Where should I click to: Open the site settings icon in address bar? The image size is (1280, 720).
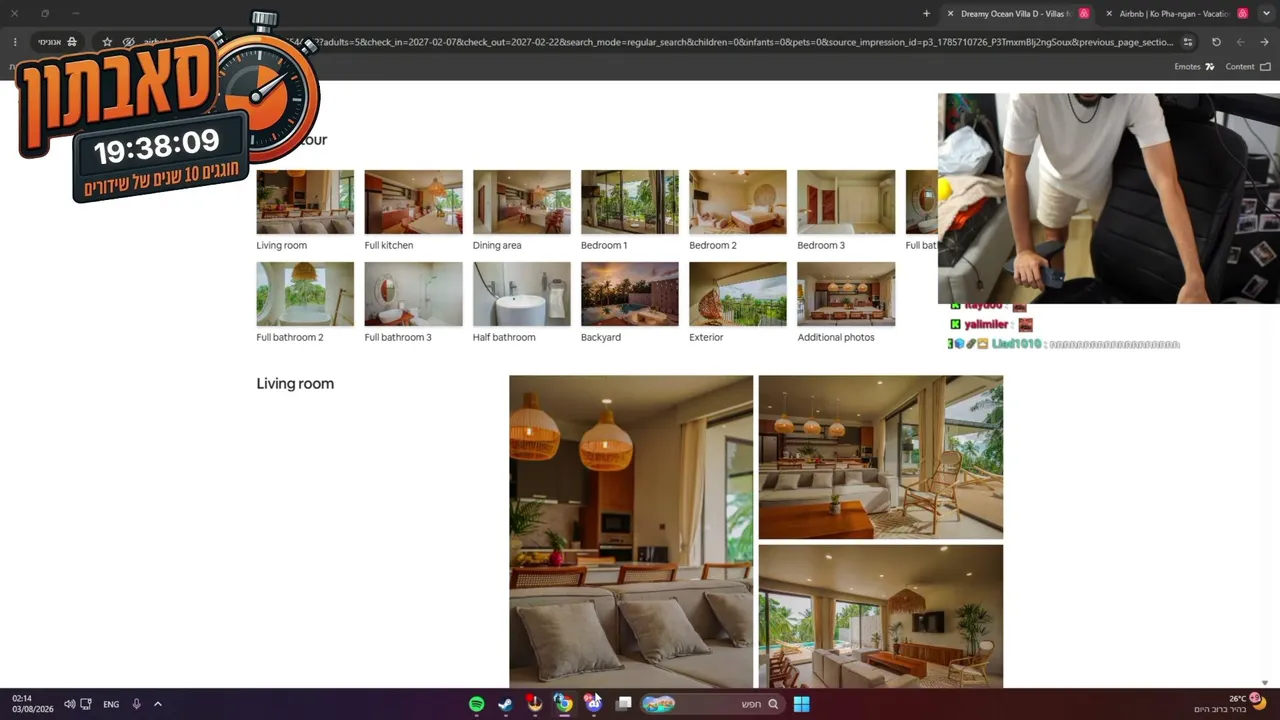click(x=1188, y=42)
